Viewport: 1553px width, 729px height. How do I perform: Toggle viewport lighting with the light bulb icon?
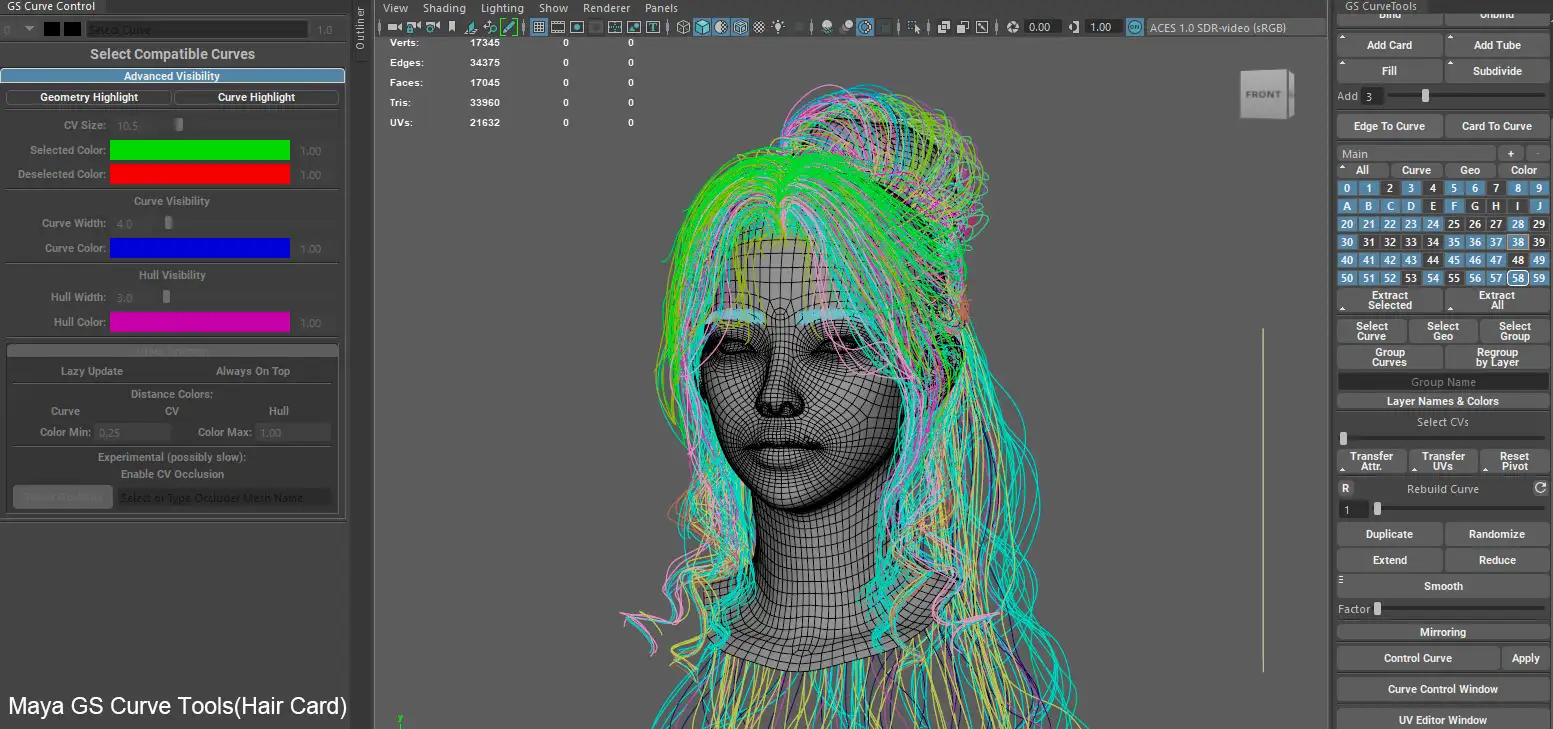[x=778, y=27]
